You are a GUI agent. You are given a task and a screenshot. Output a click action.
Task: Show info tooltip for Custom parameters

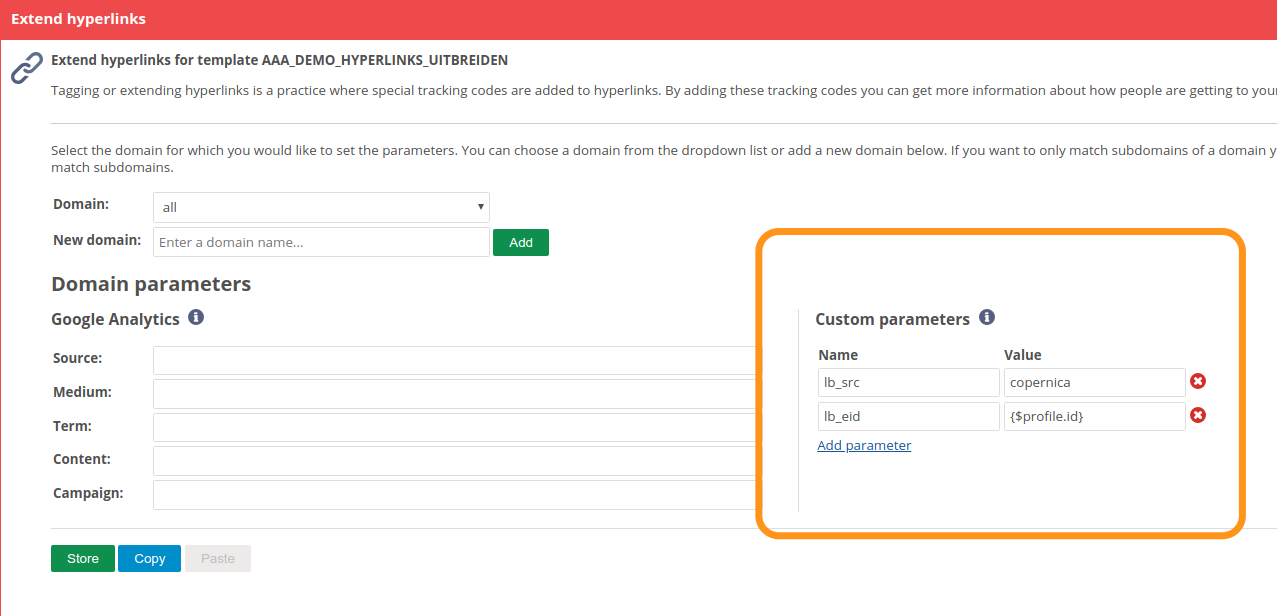[x=987, y=317]
